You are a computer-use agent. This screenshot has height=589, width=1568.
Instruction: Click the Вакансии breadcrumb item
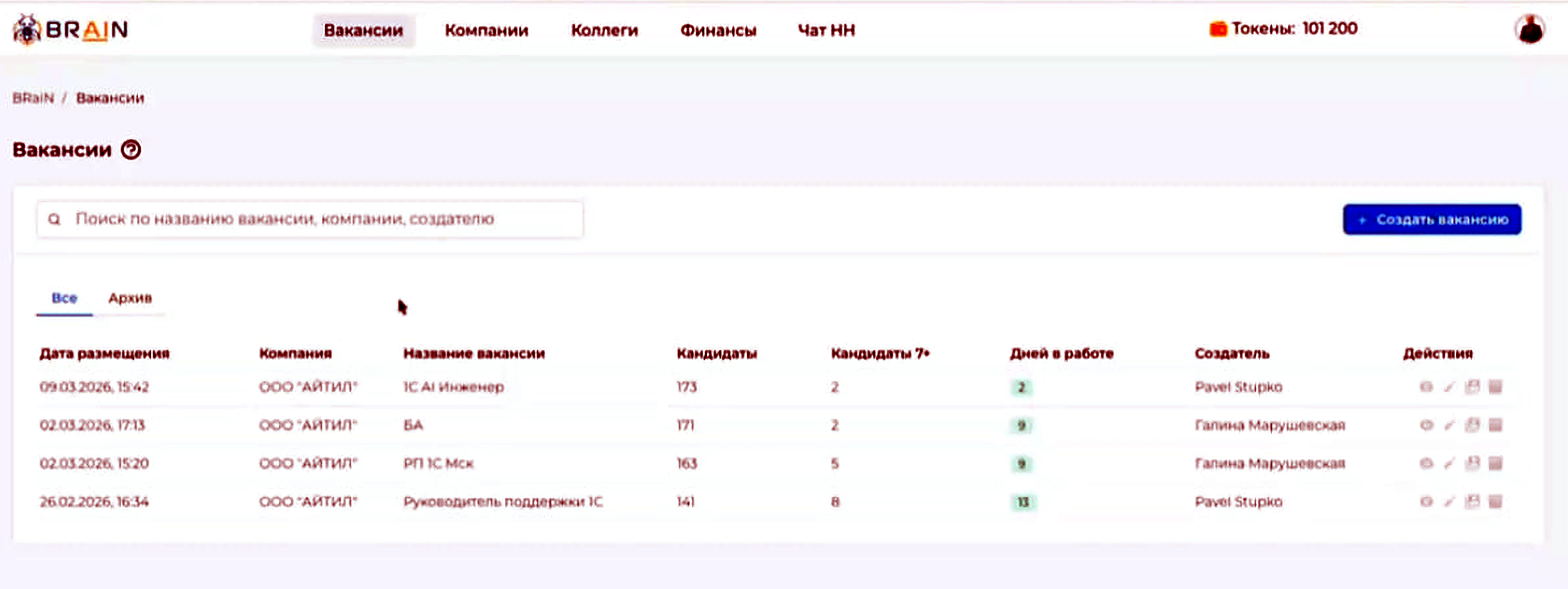point(110,98)
